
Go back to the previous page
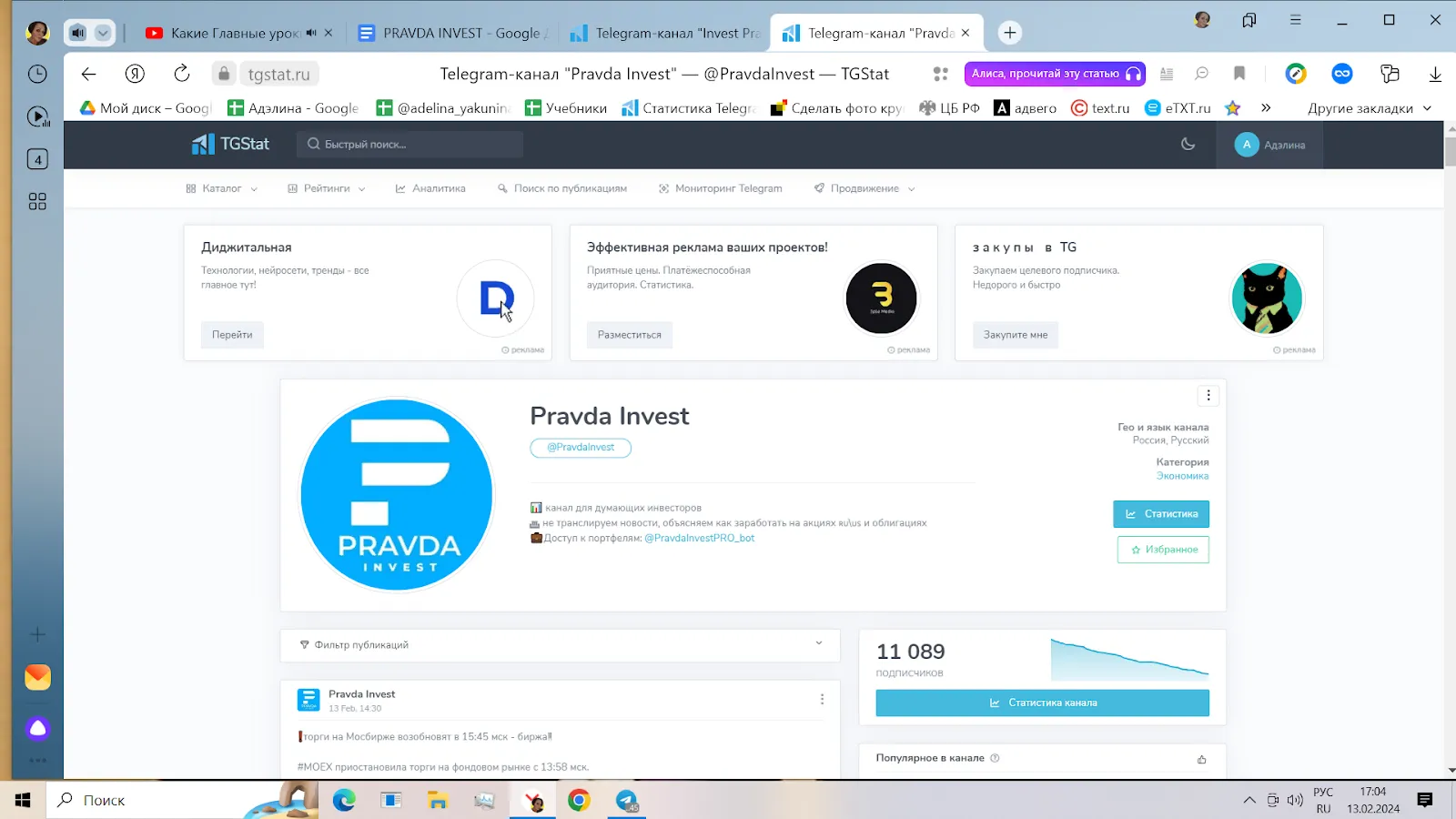(88, 74)
